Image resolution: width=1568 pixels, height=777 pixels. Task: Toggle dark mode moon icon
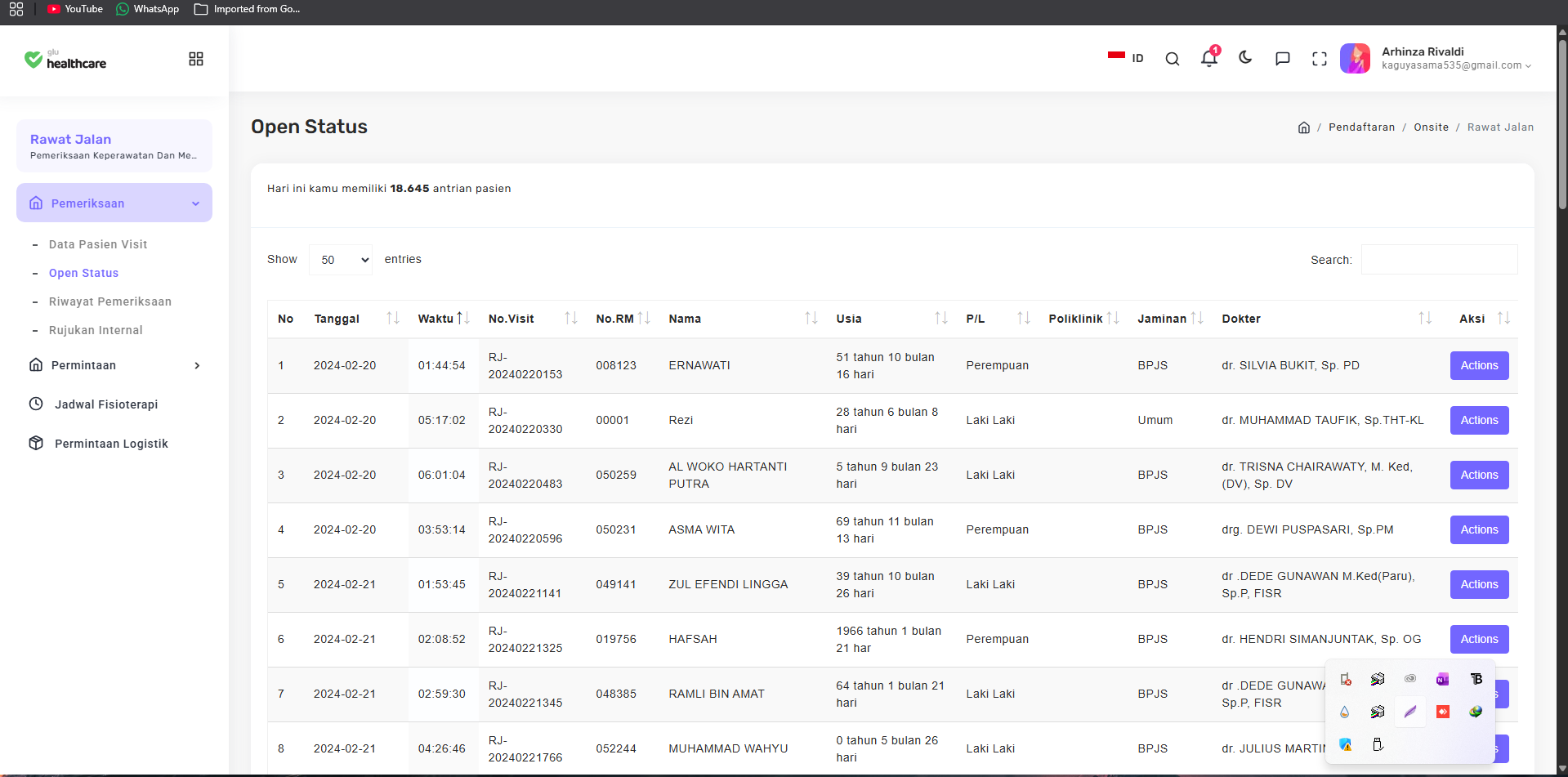pos(1245,58)
